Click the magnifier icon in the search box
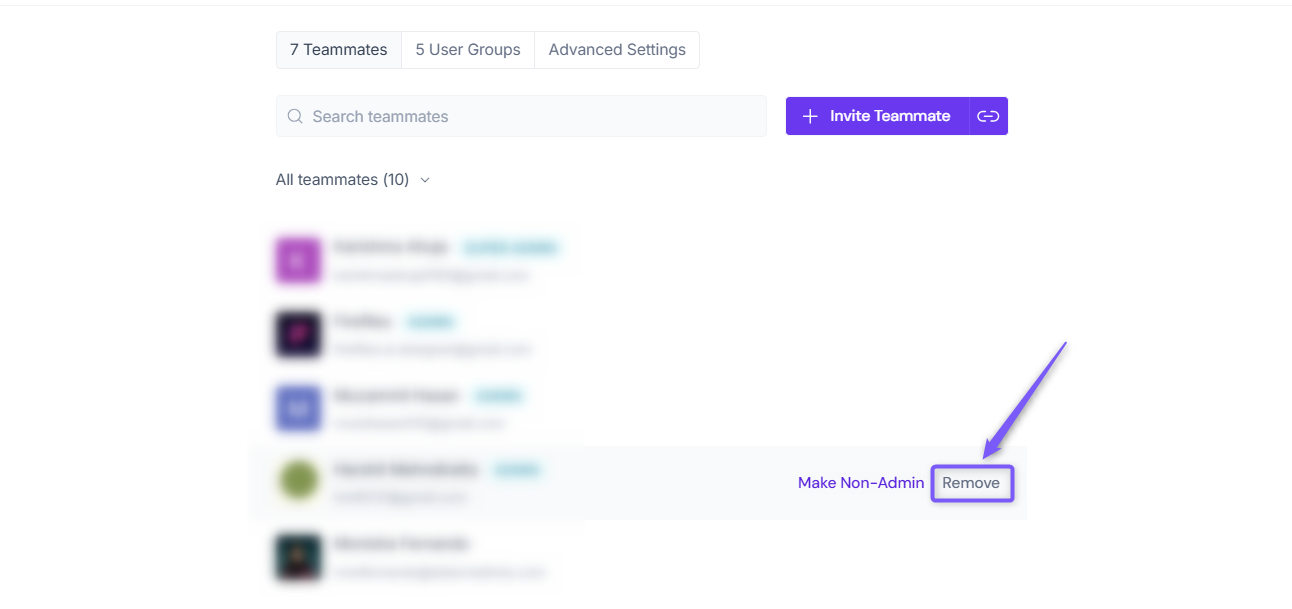The height and width of the screenshot is (609, 1292). [295, 116]
